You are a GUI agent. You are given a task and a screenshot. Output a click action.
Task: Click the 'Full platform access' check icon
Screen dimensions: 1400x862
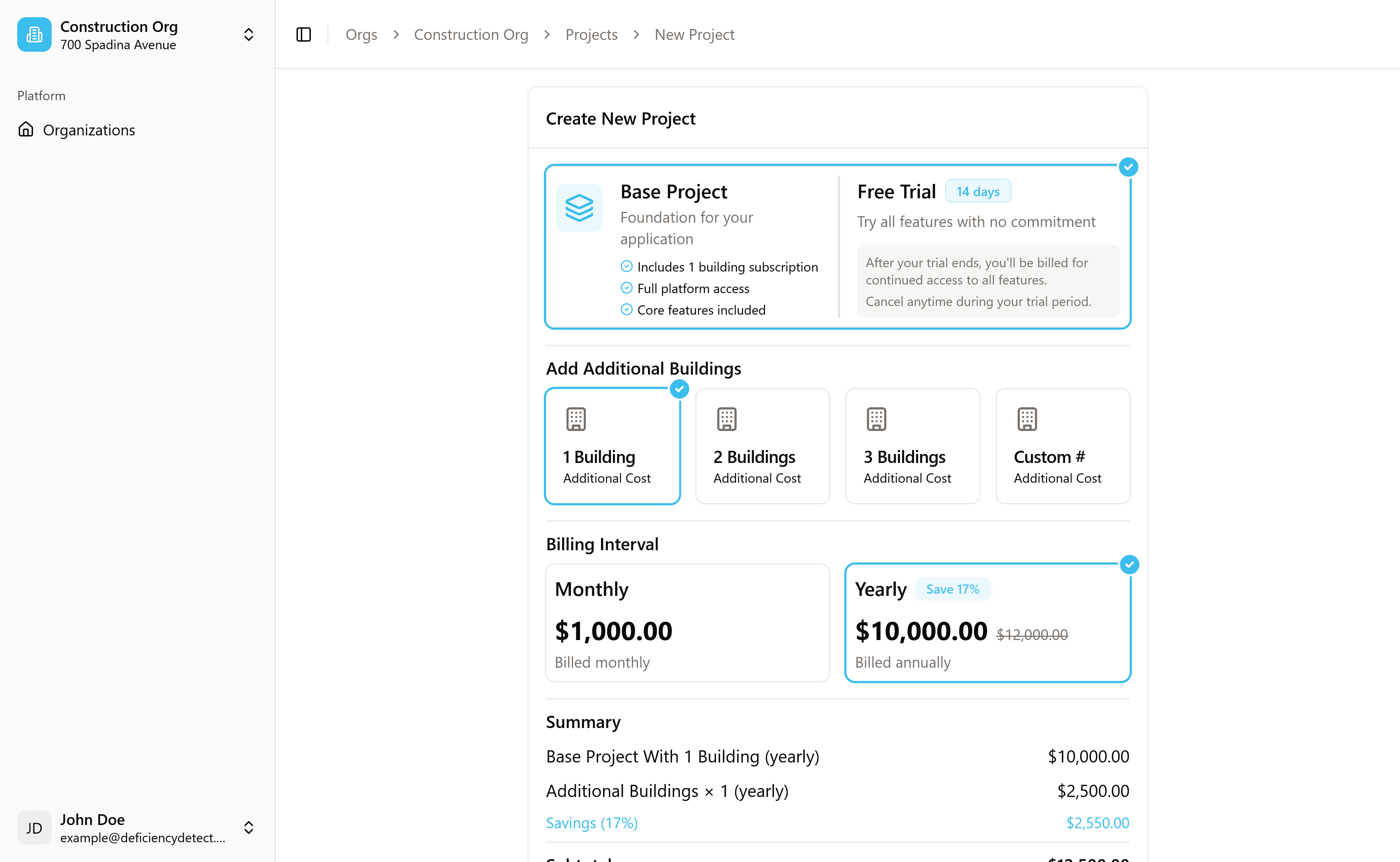[626, 288]
